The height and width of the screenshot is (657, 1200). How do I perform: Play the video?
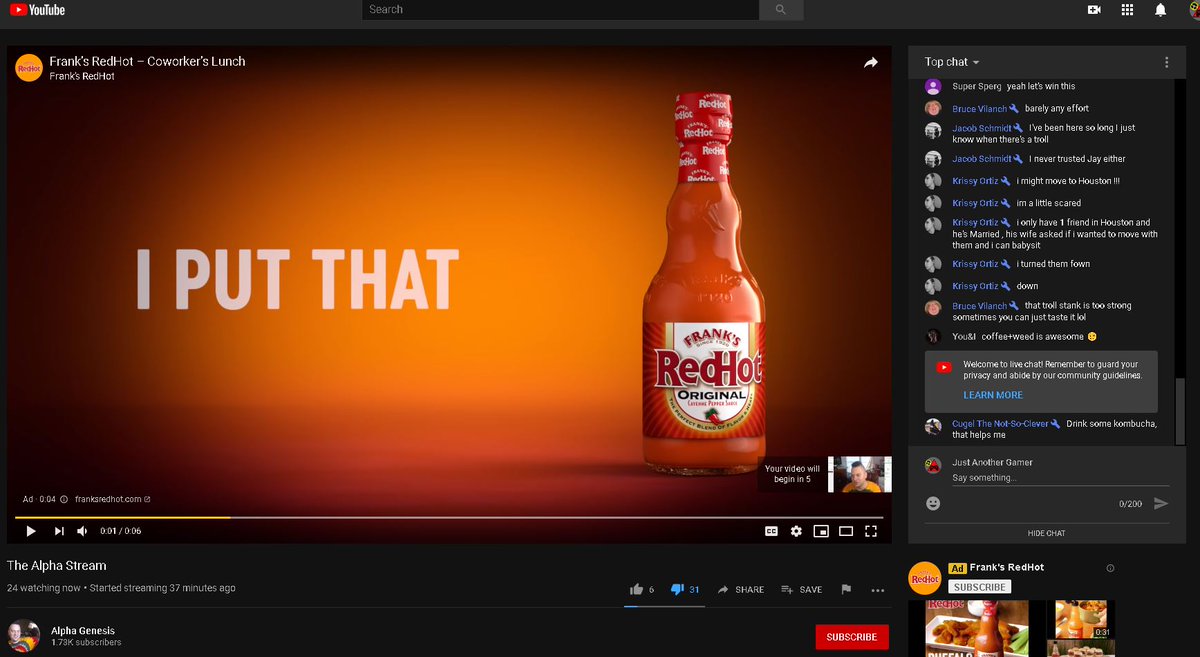pos(31,531)
